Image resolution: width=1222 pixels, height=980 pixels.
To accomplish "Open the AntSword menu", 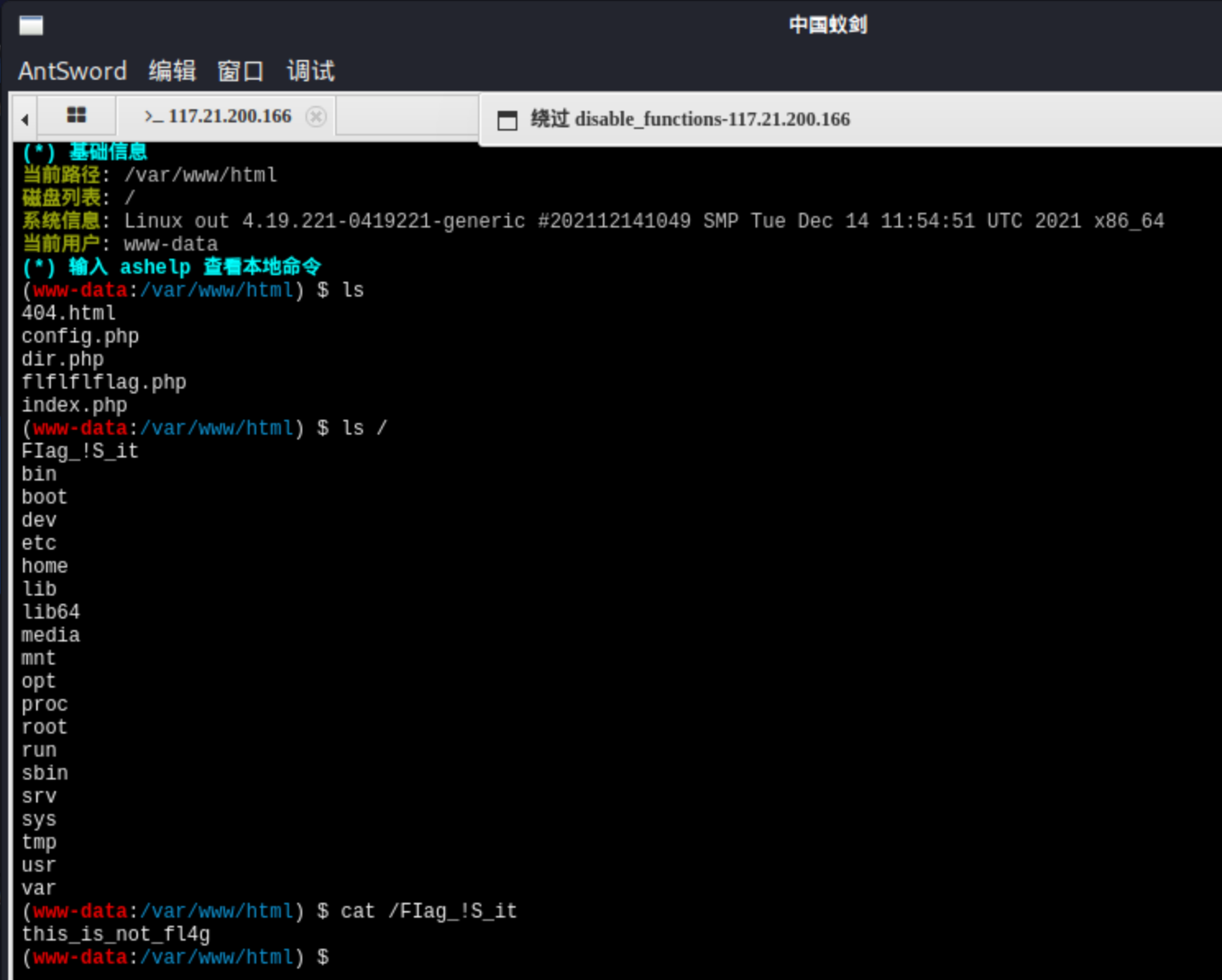I will (x=72, y=71).
